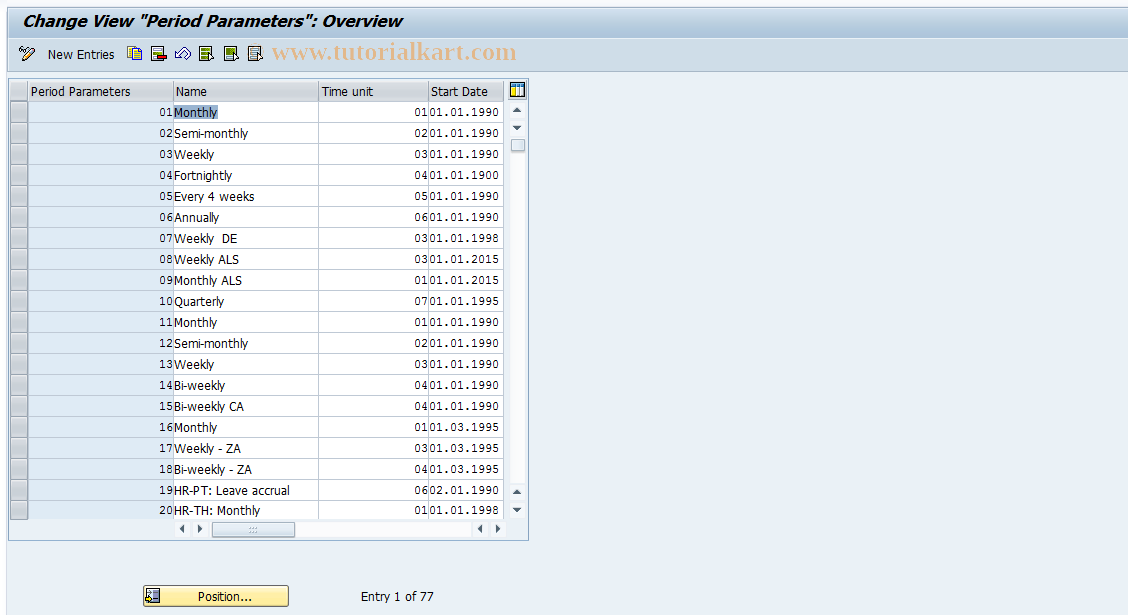Click the Start Date column header
The image size is (1128, 615).
[x=465, y=91]
